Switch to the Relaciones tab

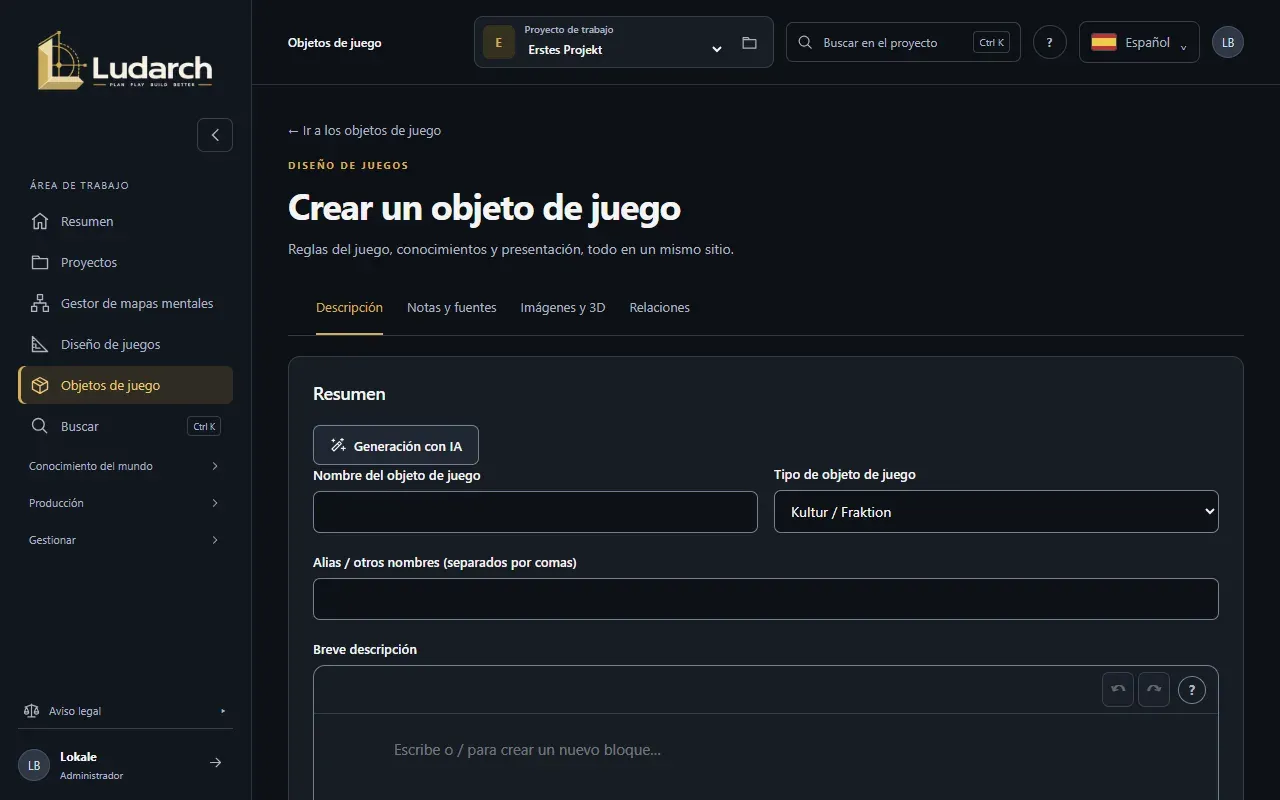pos(660,308)
